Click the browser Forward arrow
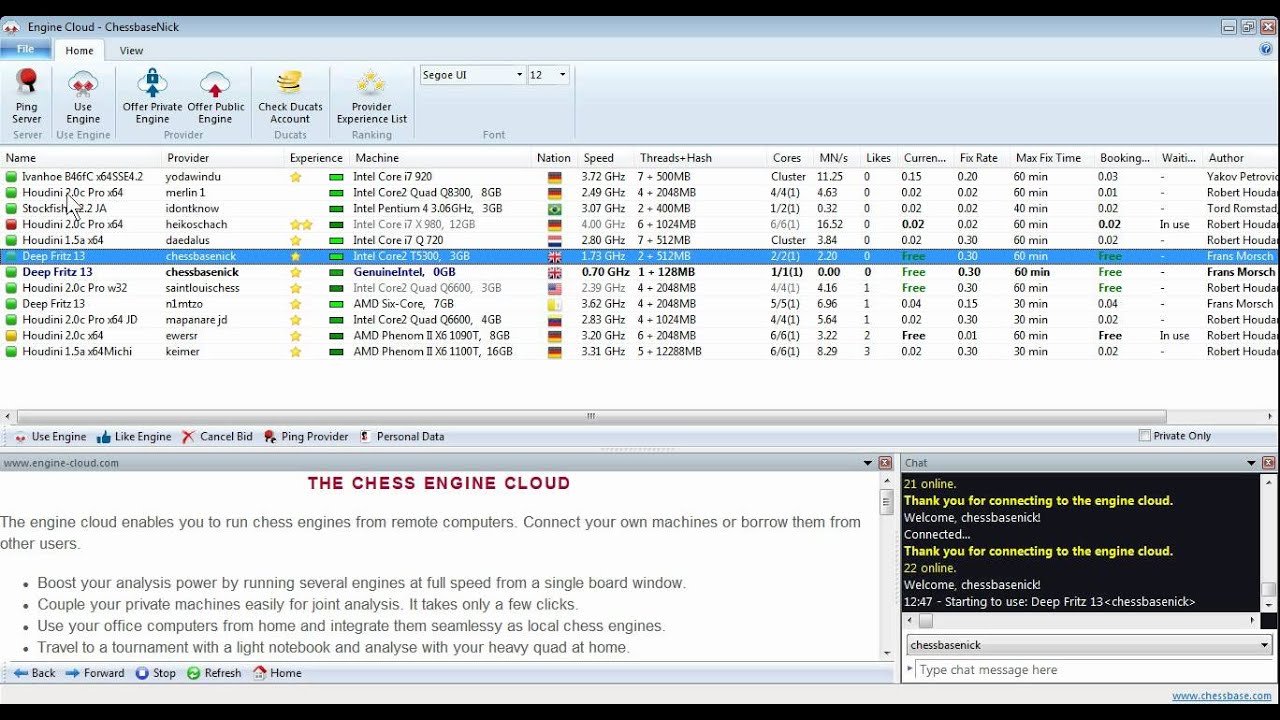The width and height of the screenshot is (1280, 720). (x=72, y=673)
